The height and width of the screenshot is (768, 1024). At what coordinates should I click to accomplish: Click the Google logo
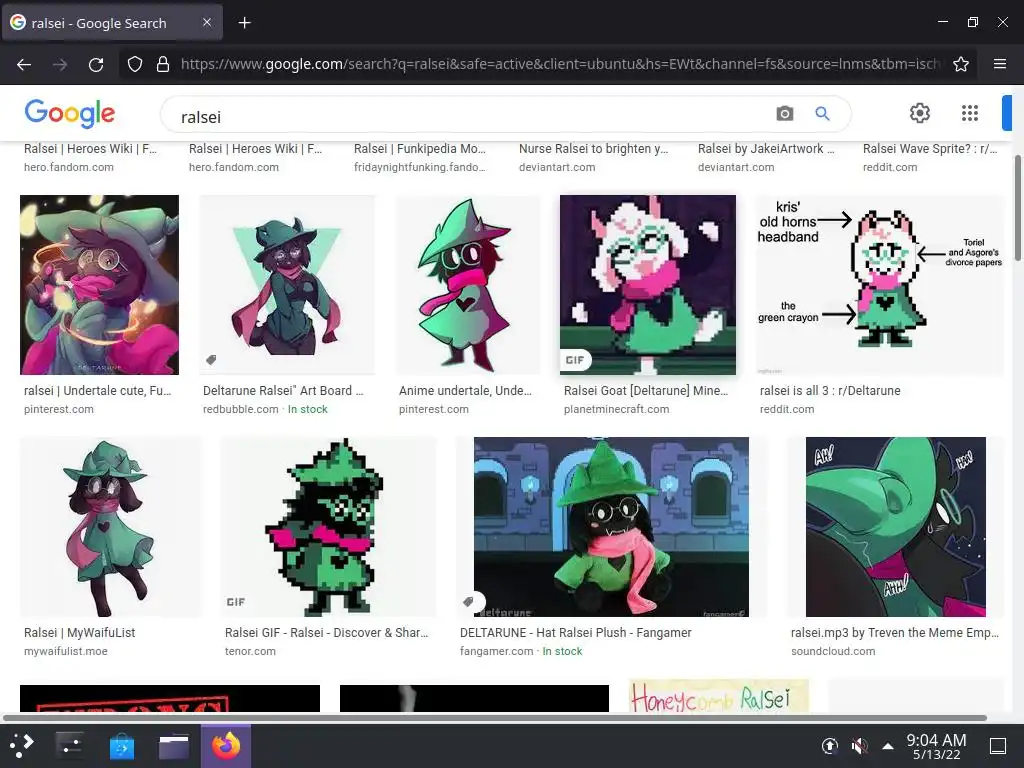[x=69, y=114]
